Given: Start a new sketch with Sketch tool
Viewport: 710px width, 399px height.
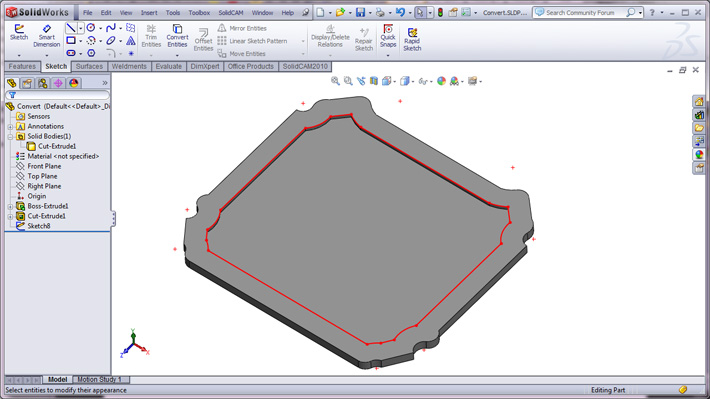Looking at the screenshot, I should click(19, 33).
